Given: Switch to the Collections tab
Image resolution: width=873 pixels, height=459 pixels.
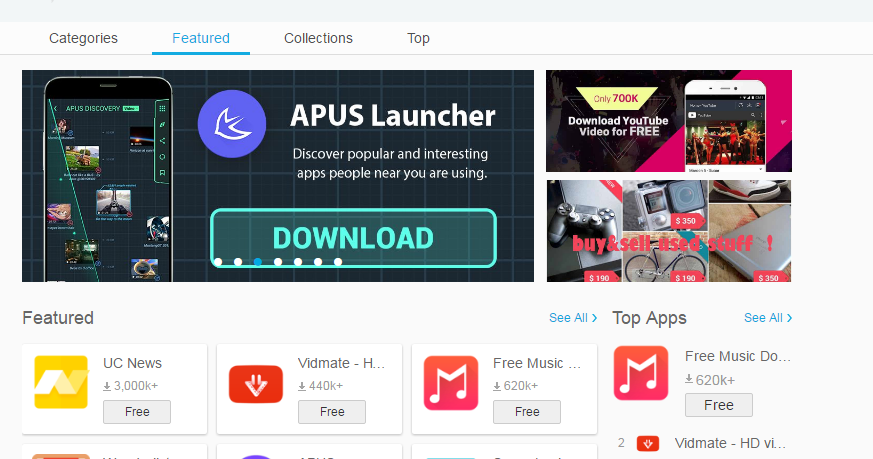Looking at the screenshot, I should 318,38.
